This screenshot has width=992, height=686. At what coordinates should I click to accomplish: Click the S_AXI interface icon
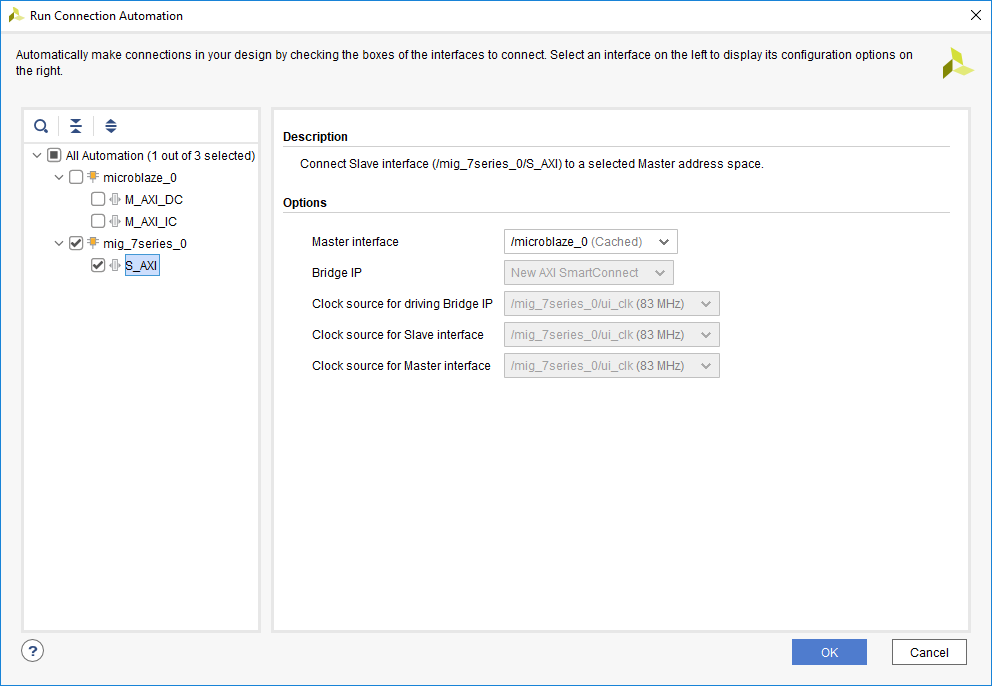[115, 265]
